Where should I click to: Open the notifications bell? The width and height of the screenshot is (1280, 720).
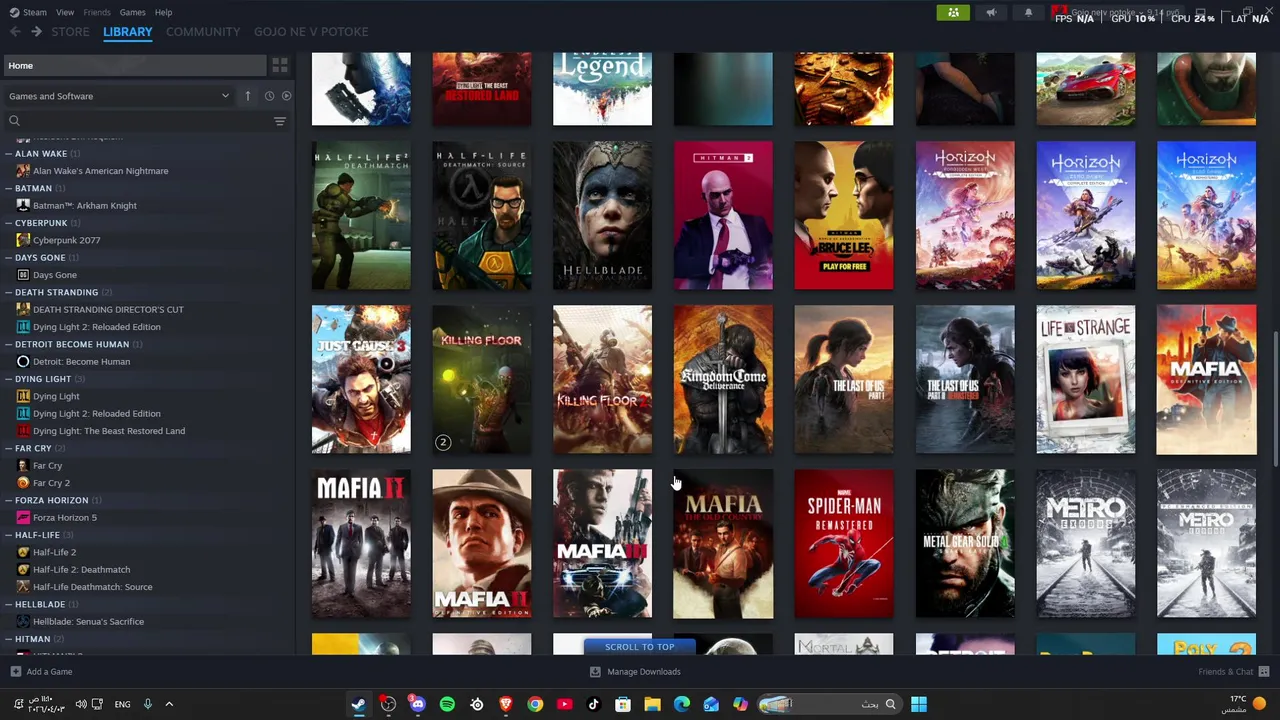coord(1028,13)
